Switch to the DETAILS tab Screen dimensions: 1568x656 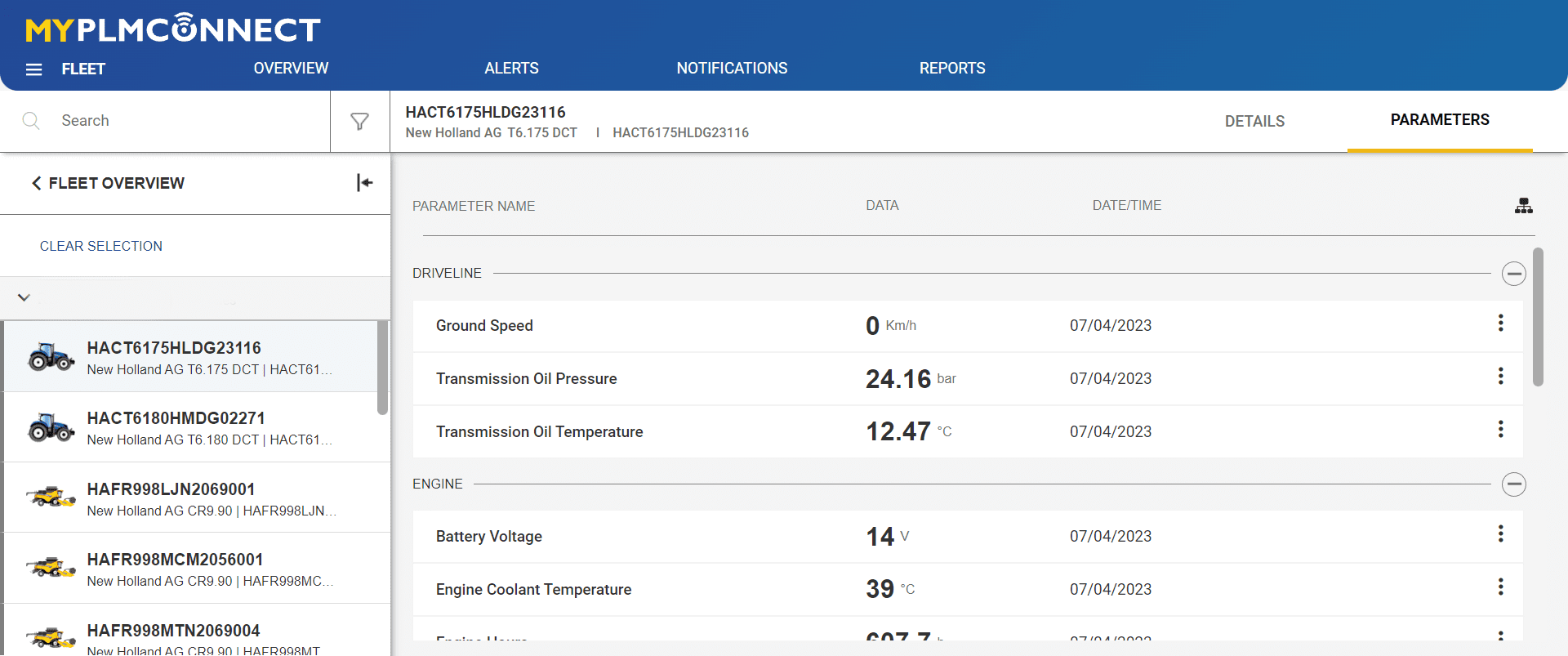click(x=1254, y=122)
